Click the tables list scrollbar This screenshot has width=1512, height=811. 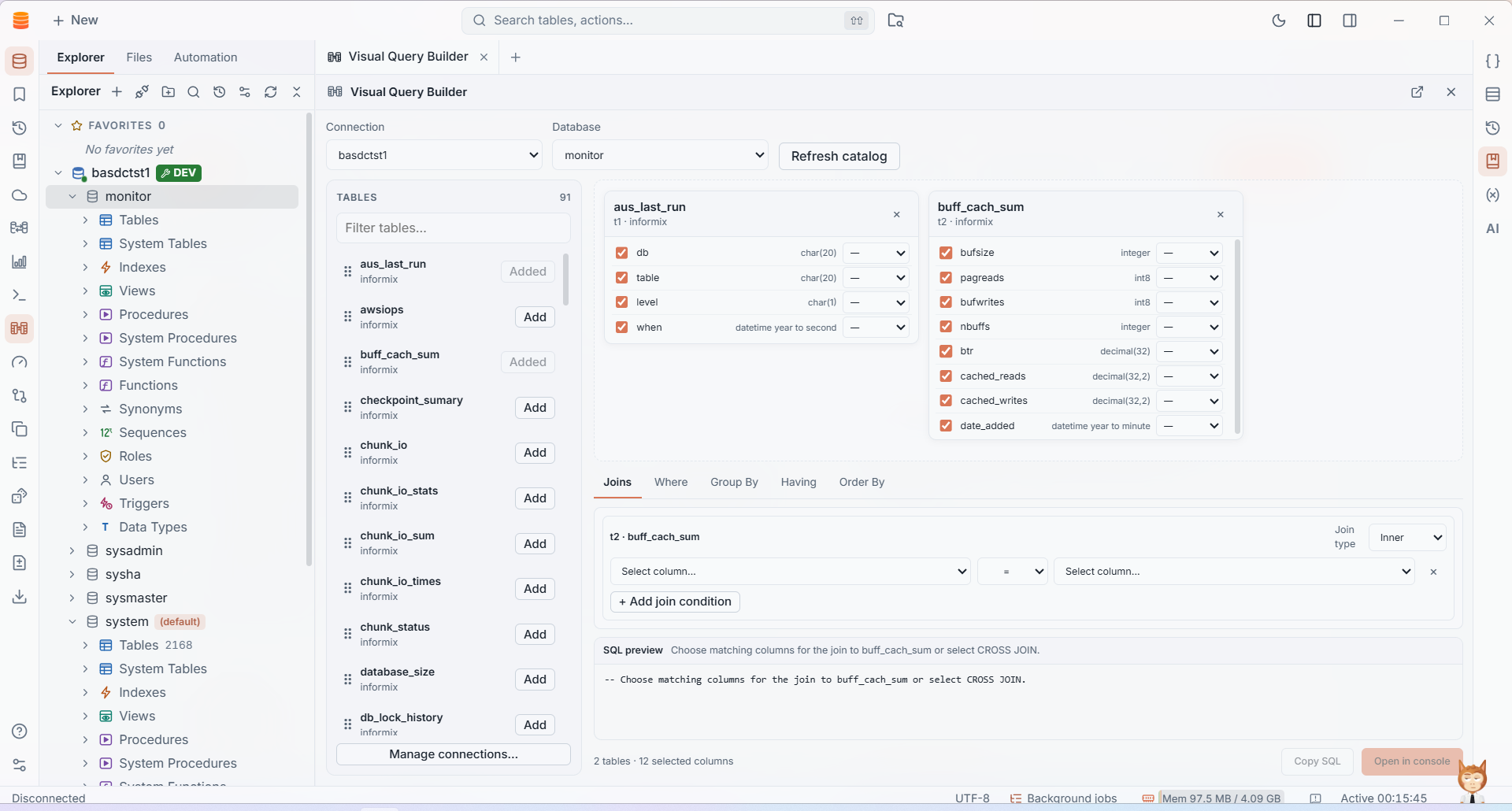[565, 280]
